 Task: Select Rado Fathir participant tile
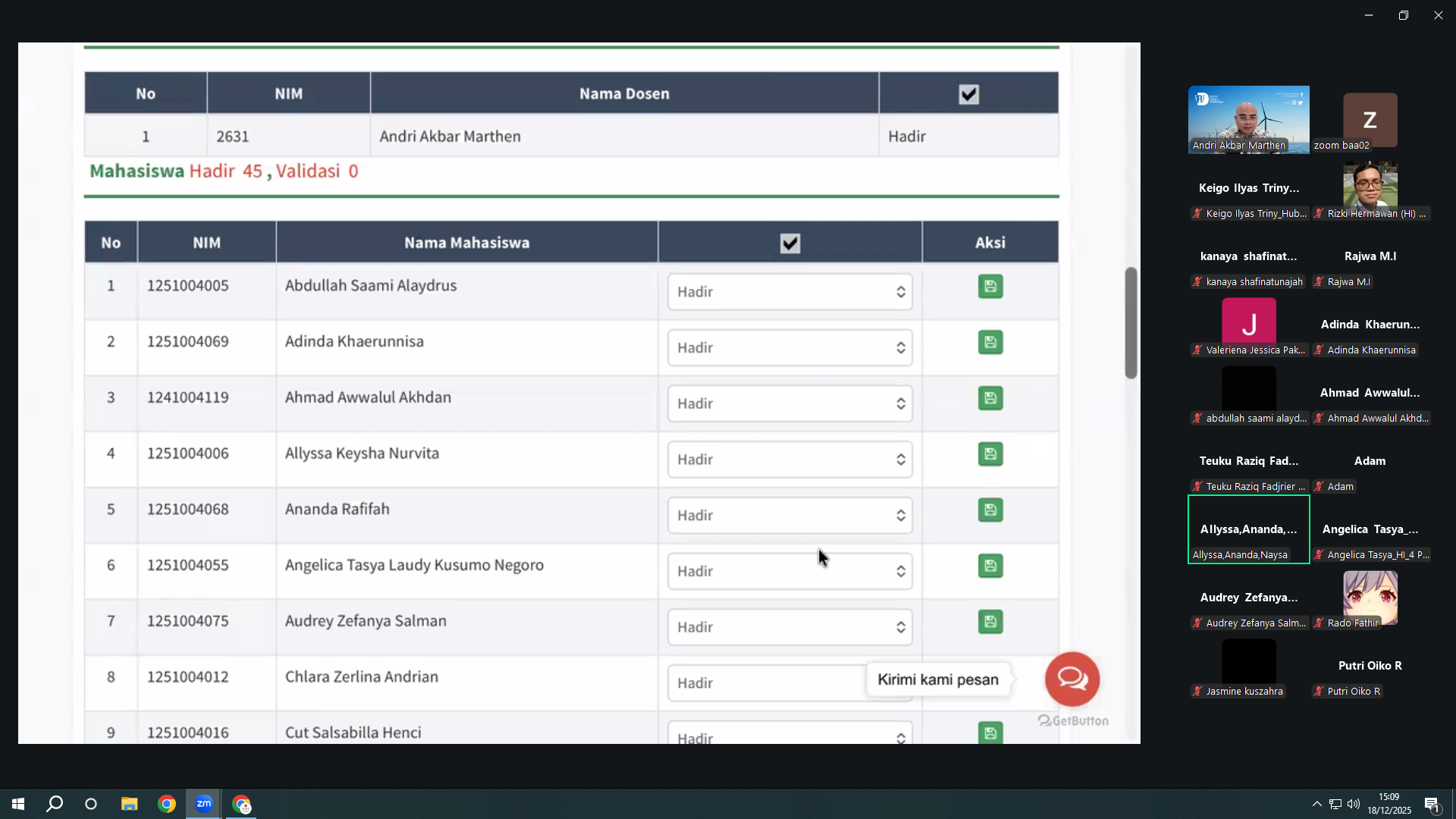[1370, 598]
